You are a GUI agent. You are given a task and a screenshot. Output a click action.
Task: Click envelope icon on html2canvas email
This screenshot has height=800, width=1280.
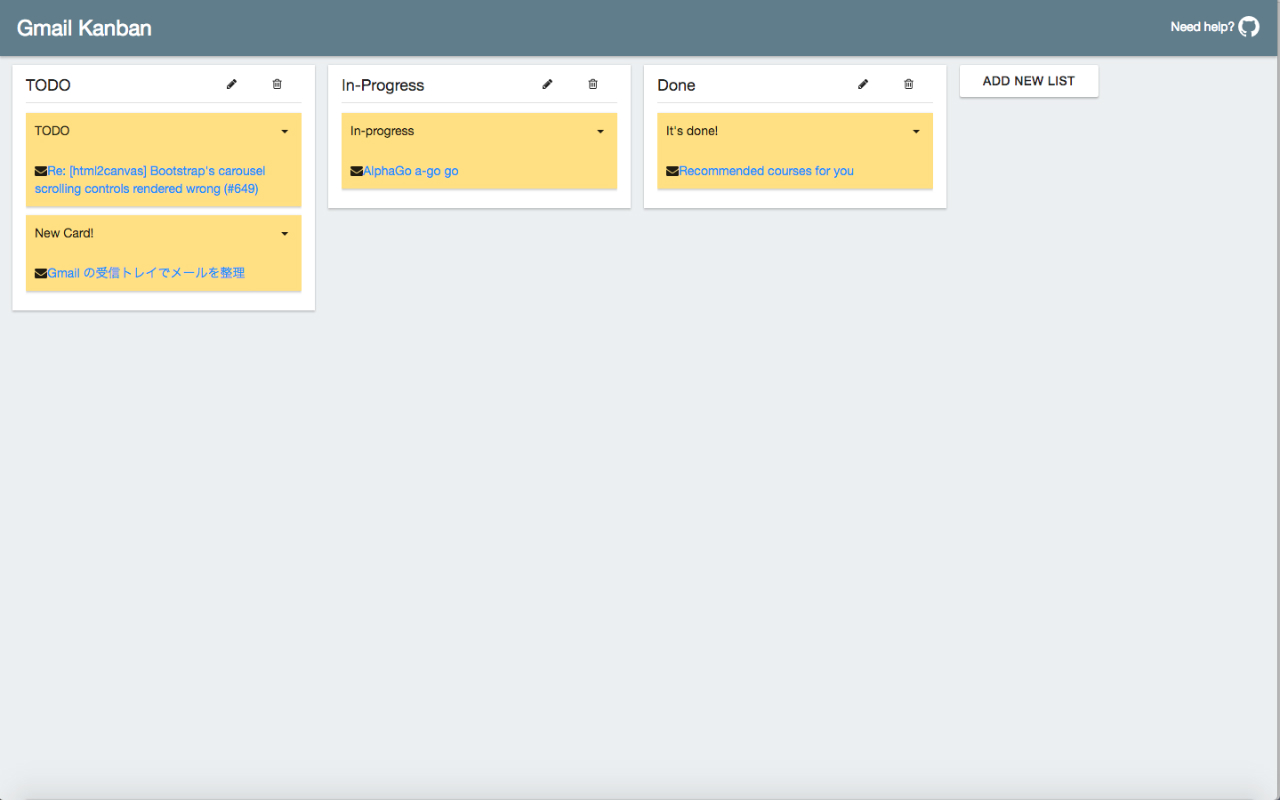coord(41,171)
